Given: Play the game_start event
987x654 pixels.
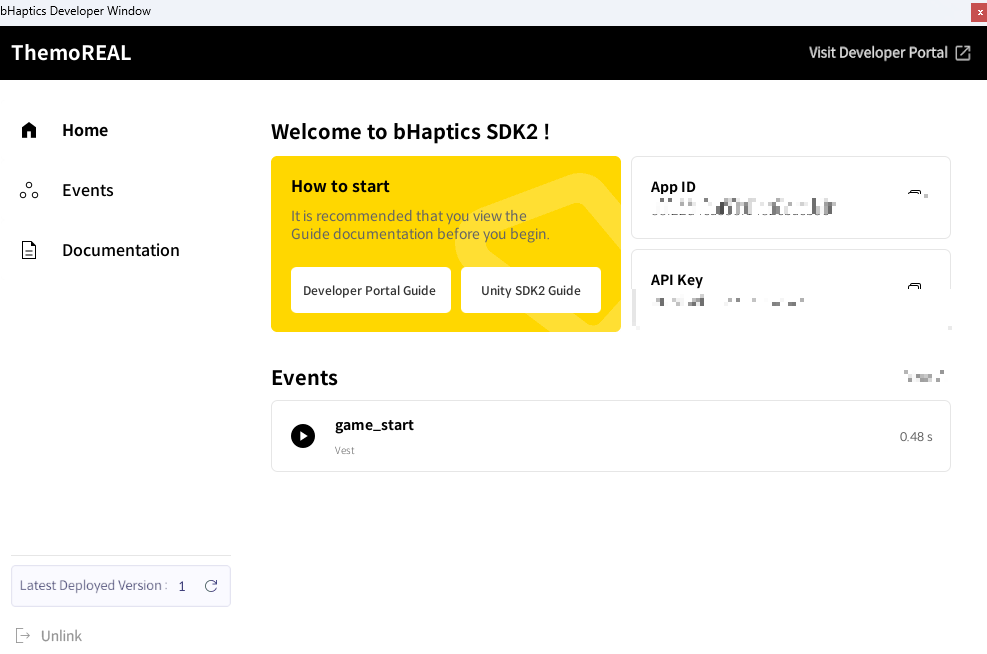Looking at the screenshot, I should point(303,436).
